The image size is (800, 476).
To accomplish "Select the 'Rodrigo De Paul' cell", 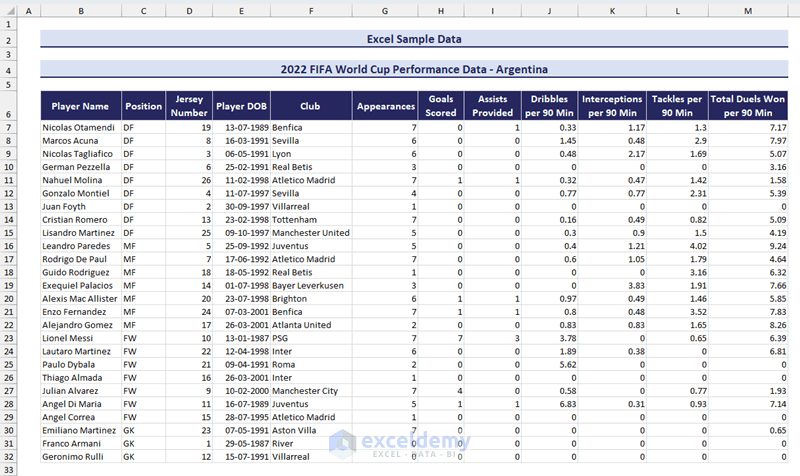I will pos(81,259).
